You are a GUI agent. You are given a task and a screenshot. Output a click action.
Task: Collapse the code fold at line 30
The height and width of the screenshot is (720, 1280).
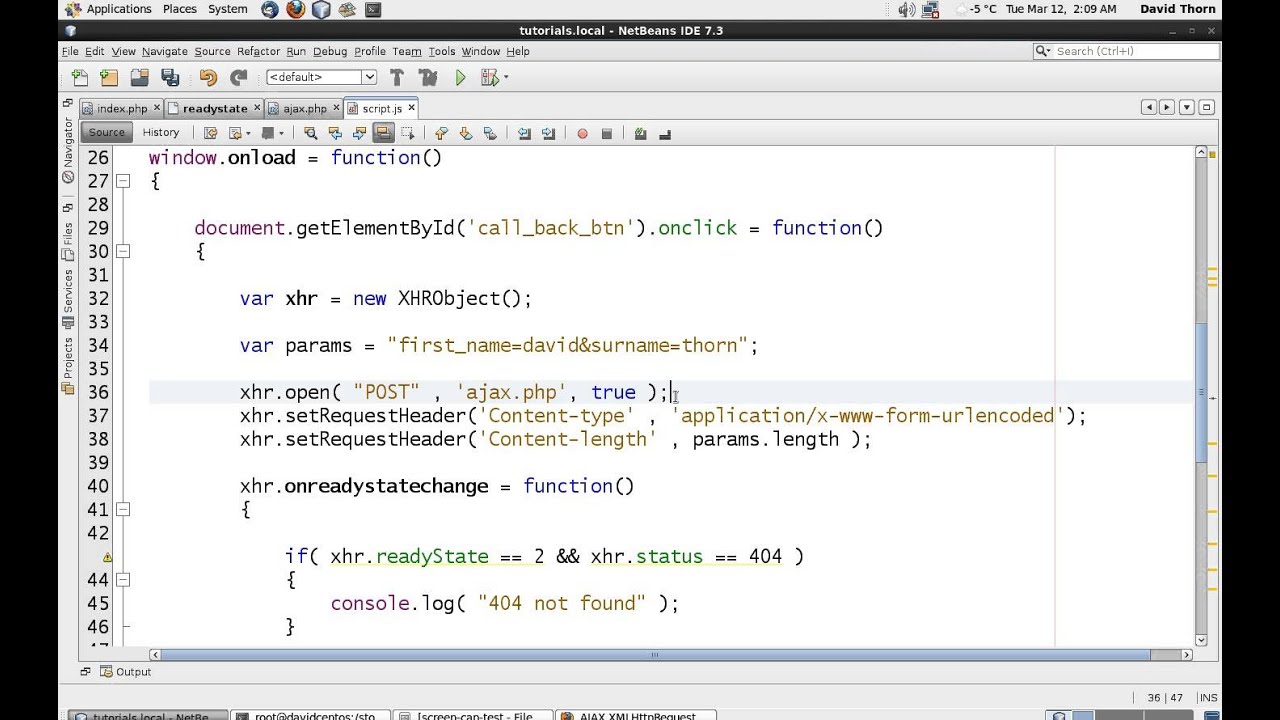[x=123, y=251]
